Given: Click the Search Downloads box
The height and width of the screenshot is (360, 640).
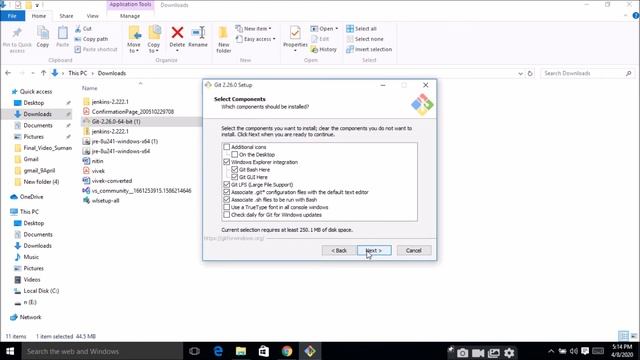Looking at the screenshot, I should click(587, 73).
